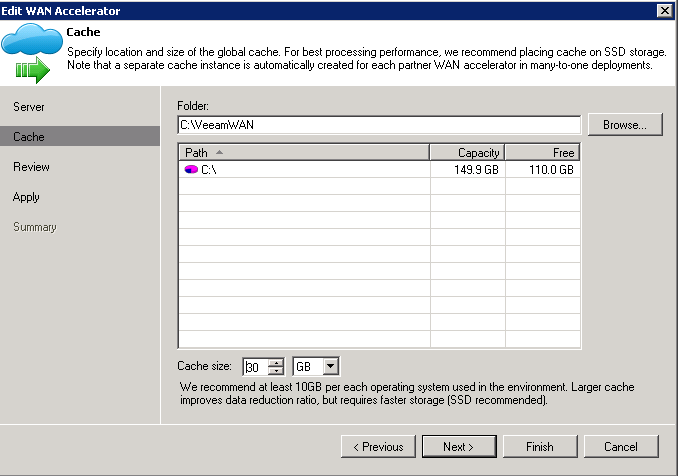Sort by the Free column header
Viewport: 678px width, 476px height.
point(542,153)
